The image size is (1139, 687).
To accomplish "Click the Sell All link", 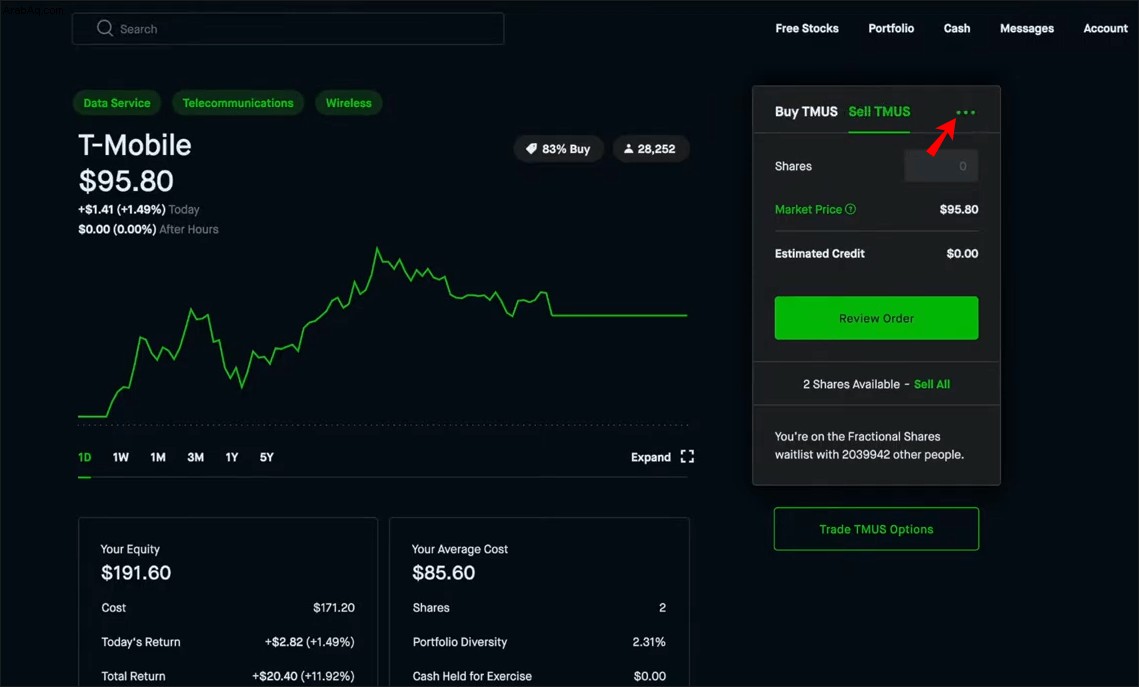I will (932, 384).
